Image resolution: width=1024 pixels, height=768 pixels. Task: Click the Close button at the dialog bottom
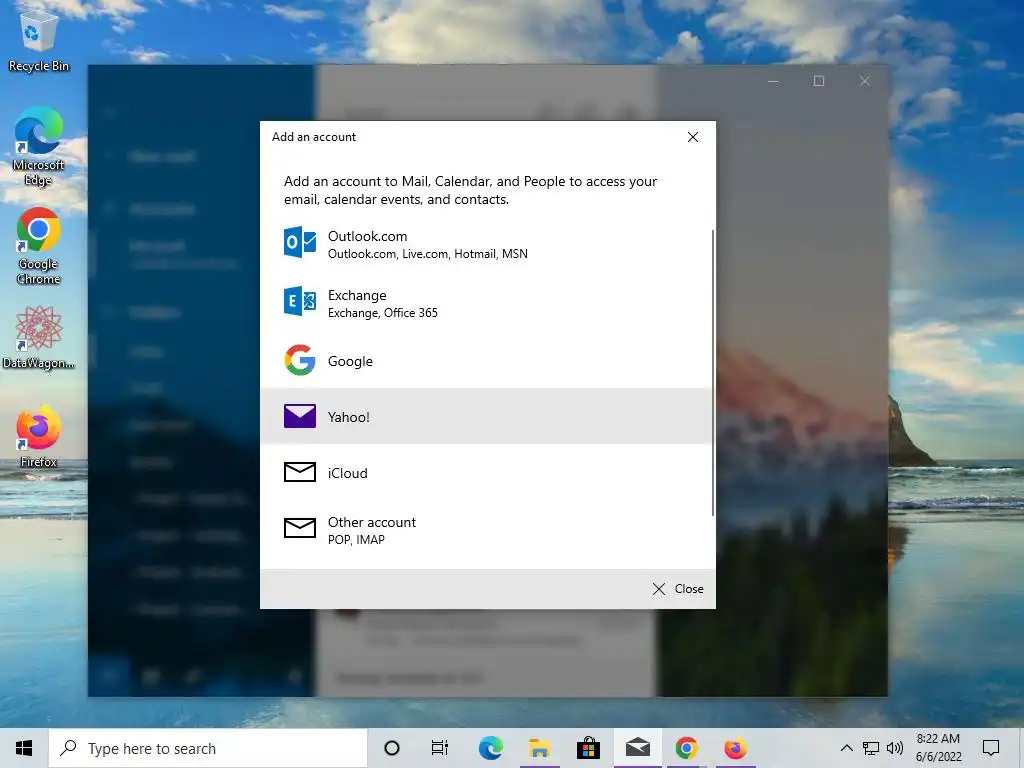click(678, 589)
